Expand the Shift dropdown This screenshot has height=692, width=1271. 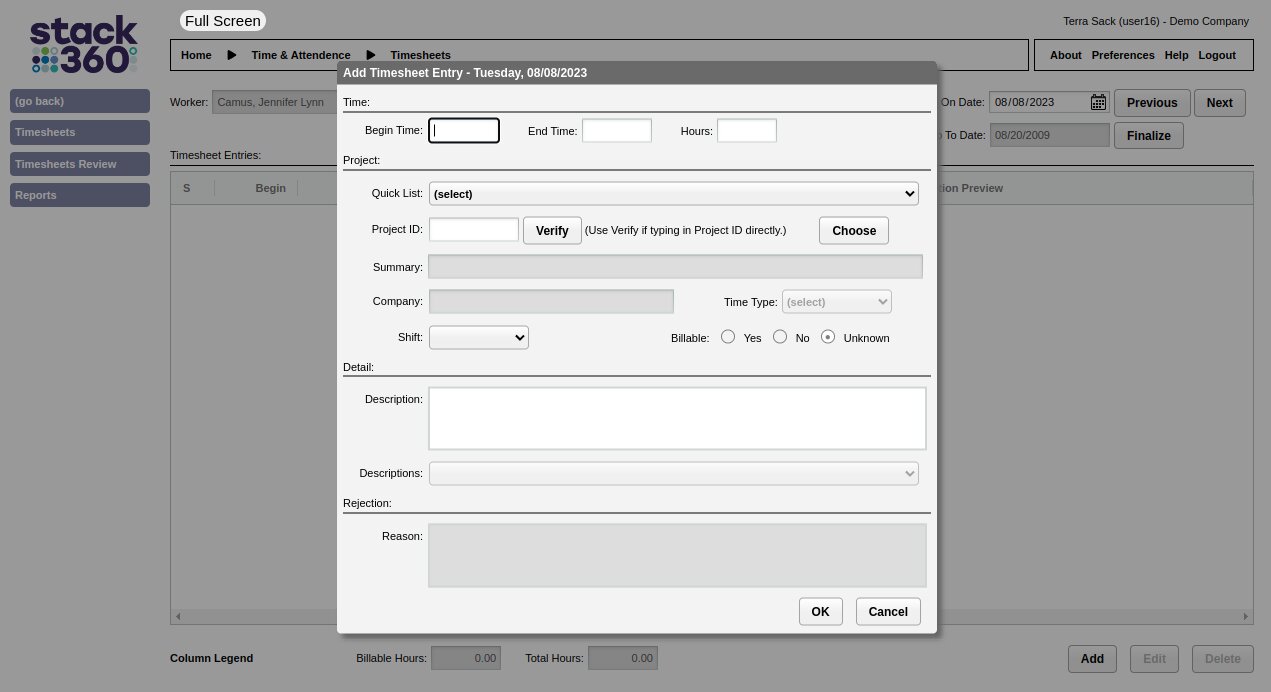(478, 338)
